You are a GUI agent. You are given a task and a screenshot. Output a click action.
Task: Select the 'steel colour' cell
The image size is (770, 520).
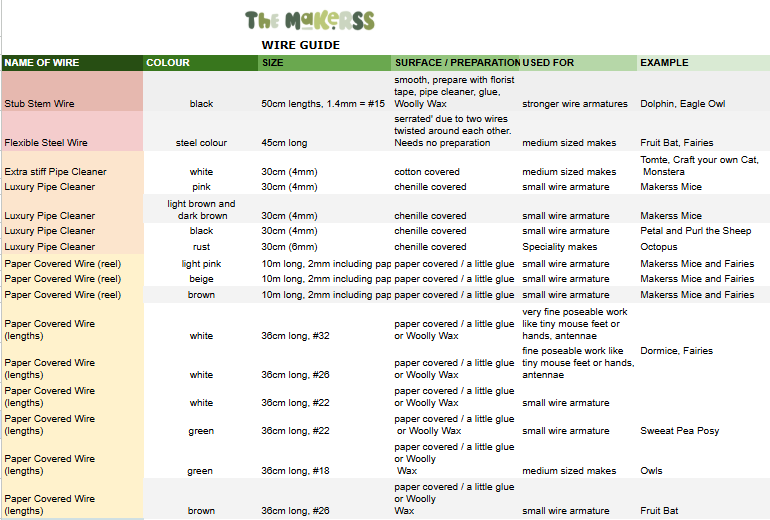point(200,143)
